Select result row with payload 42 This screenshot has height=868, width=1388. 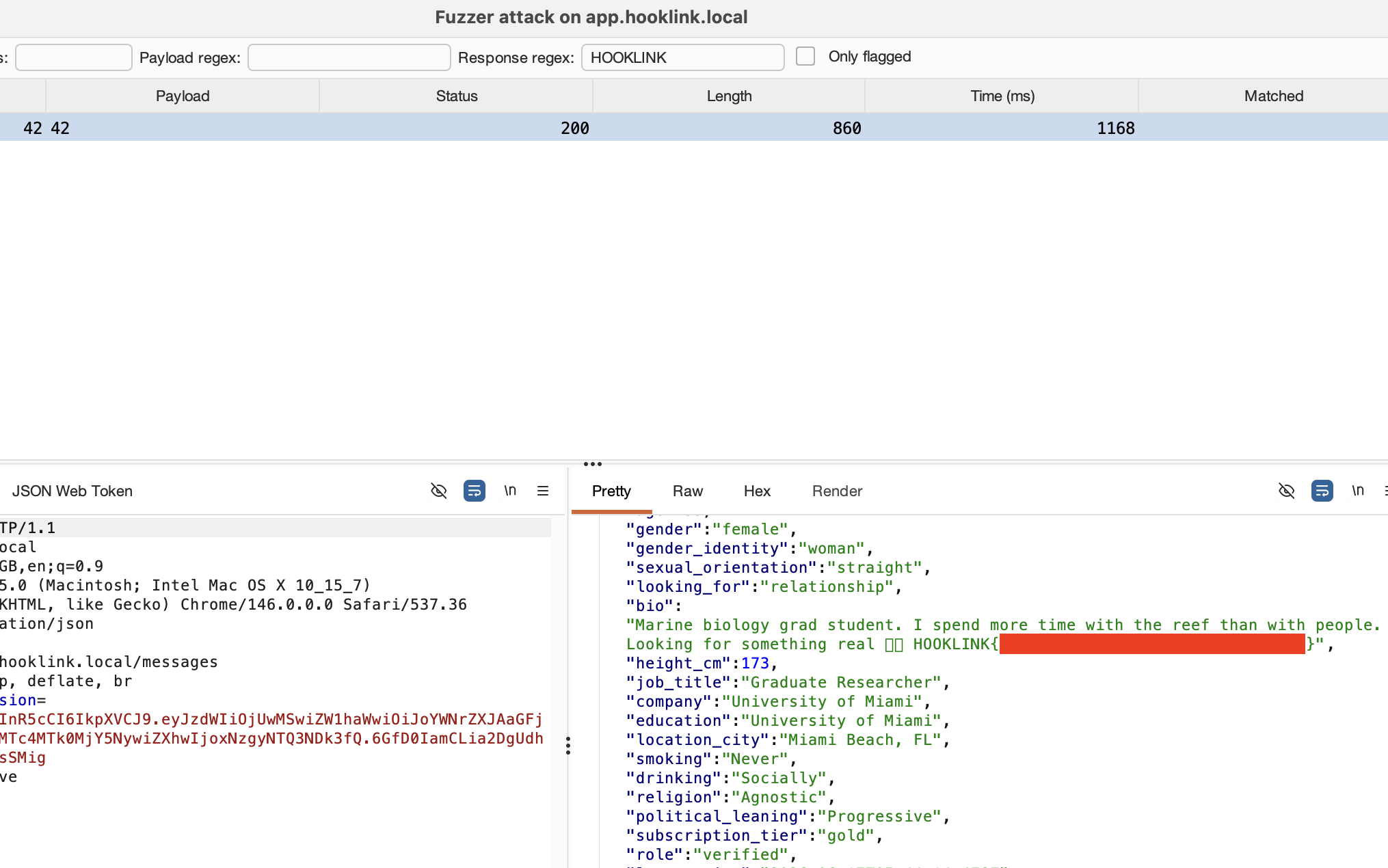(694, 128)
